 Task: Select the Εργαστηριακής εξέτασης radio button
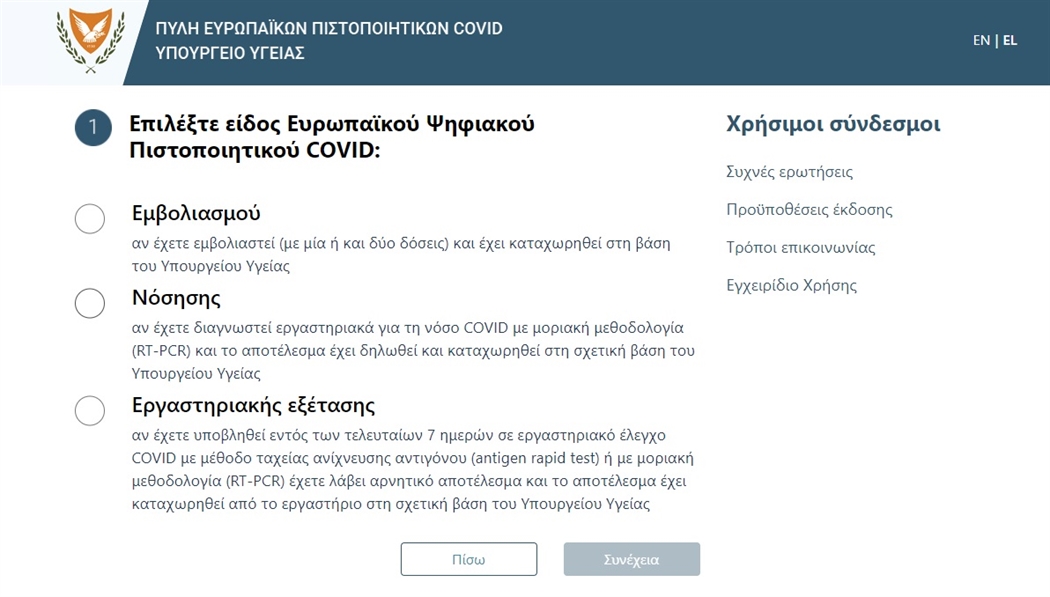pyautogui.click(x=90, y=410)
